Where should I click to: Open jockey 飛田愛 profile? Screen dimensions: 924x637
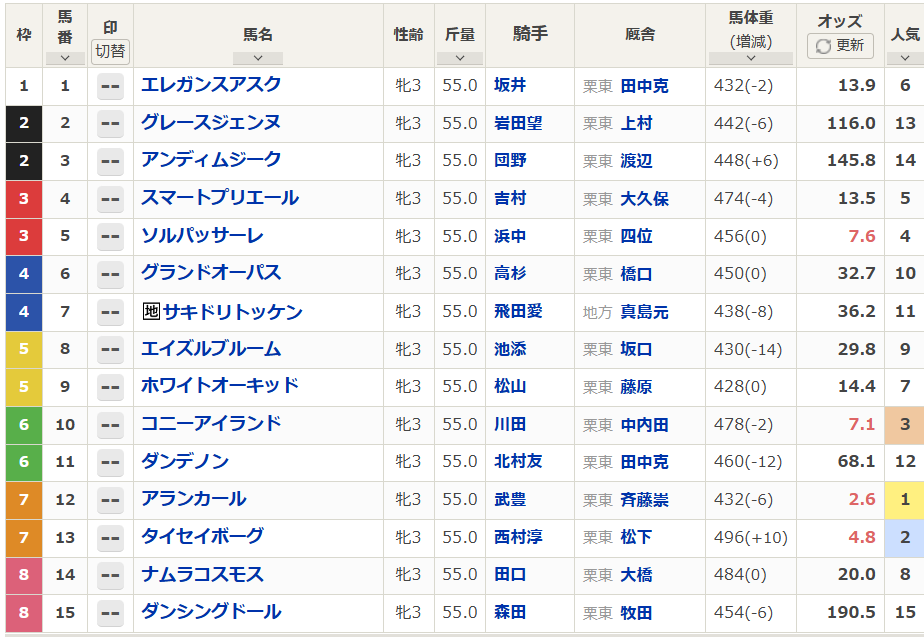tap(518, 311)
